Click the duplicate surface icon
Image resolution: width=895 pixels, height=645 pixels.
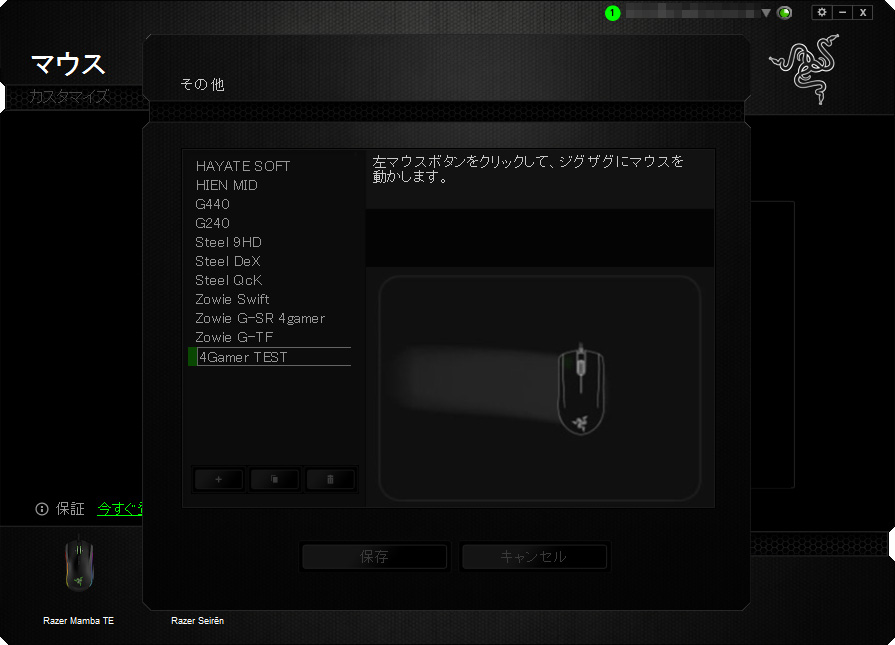point(275,480)
